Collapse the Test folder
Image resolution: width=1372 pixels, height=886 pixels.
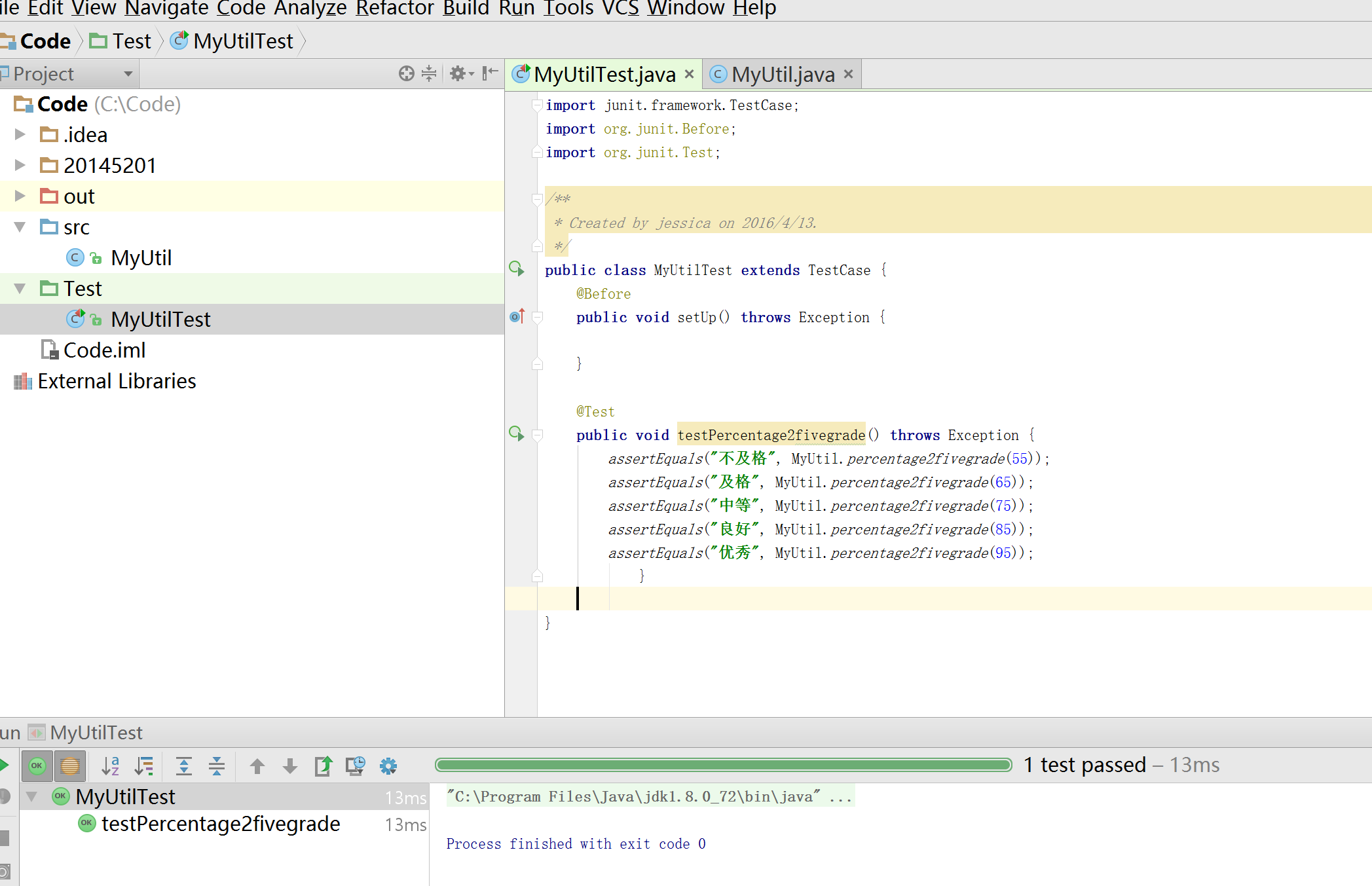tap(20, 288)
